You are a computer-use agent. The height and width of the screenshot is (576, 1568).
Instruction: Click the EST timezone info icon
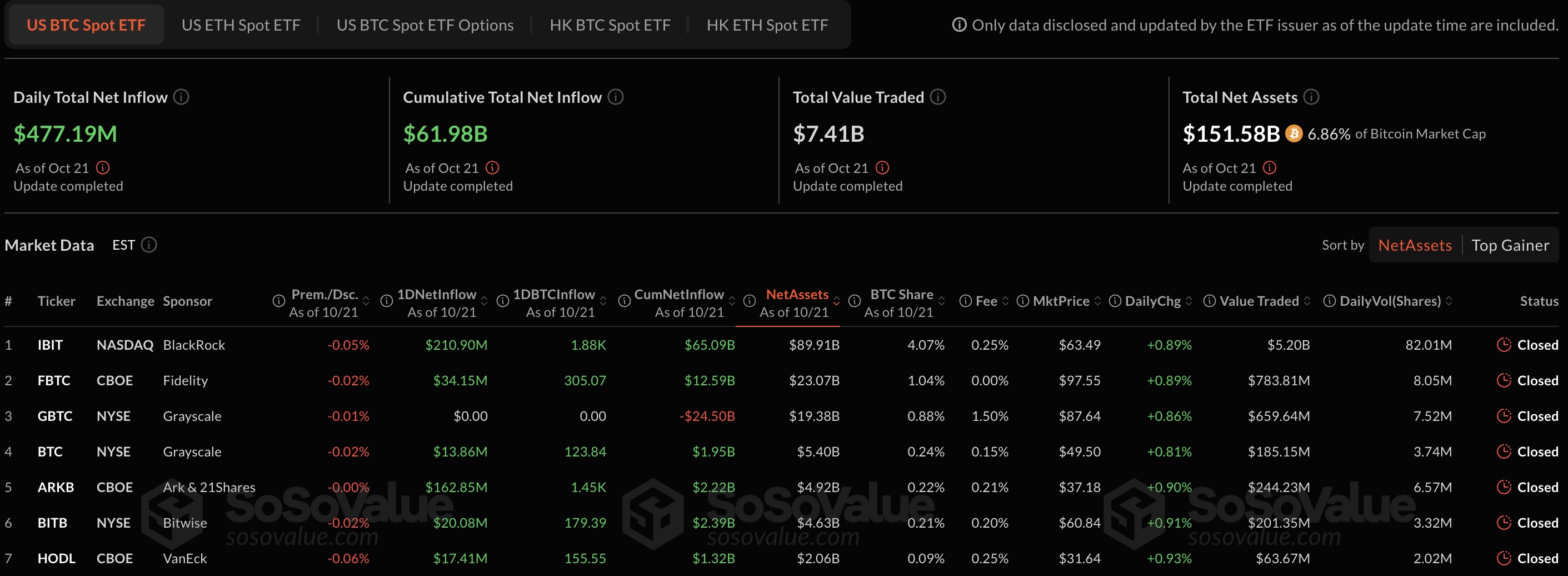click(149, 245)
